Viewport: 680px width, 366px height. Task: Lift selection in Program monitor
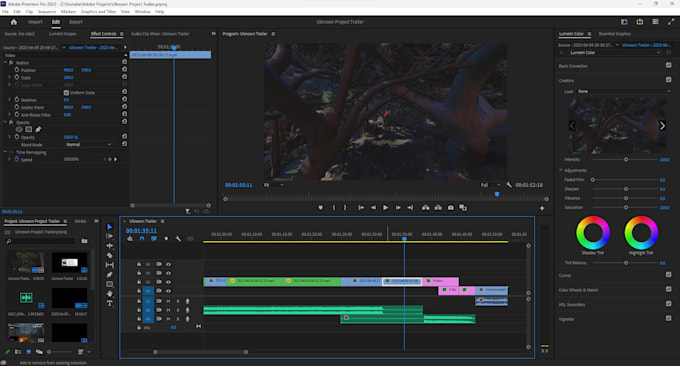click(426, 208)
